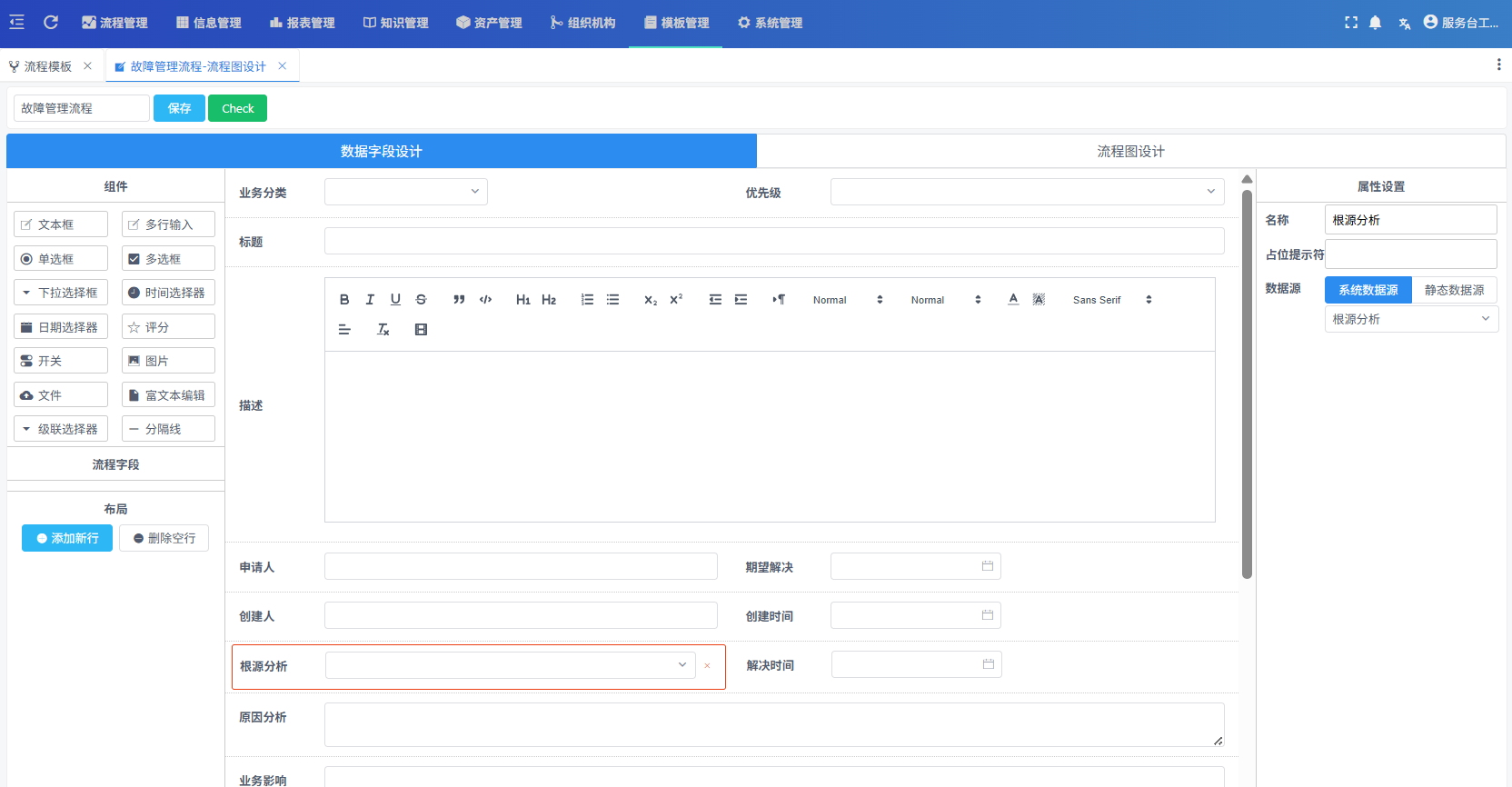Click the 保存 button
The image size is (1512, 787).
(179, 108)
